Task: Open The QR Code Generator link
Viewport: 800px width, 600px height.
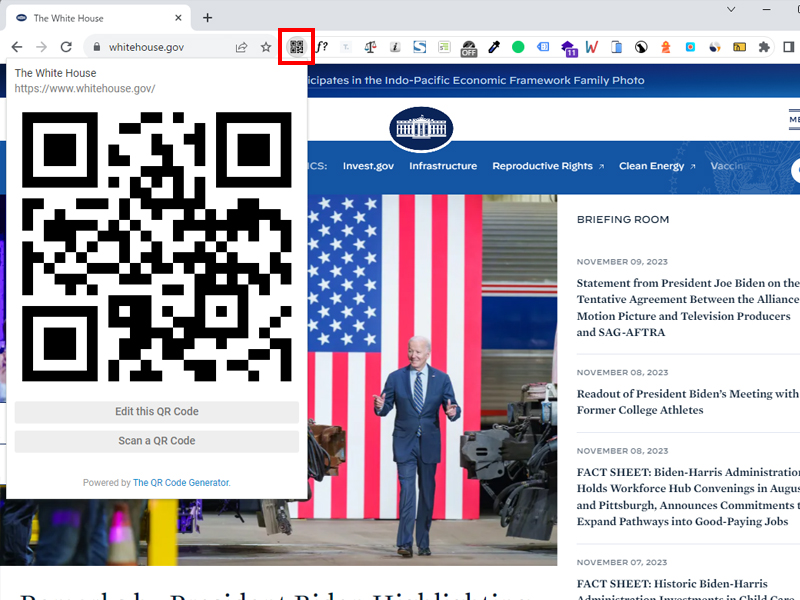Action: 182,483
